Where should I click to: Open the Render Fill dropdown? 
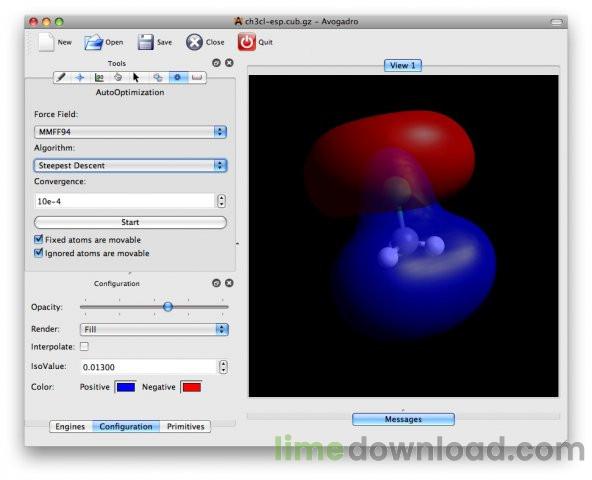coord(154,329)
